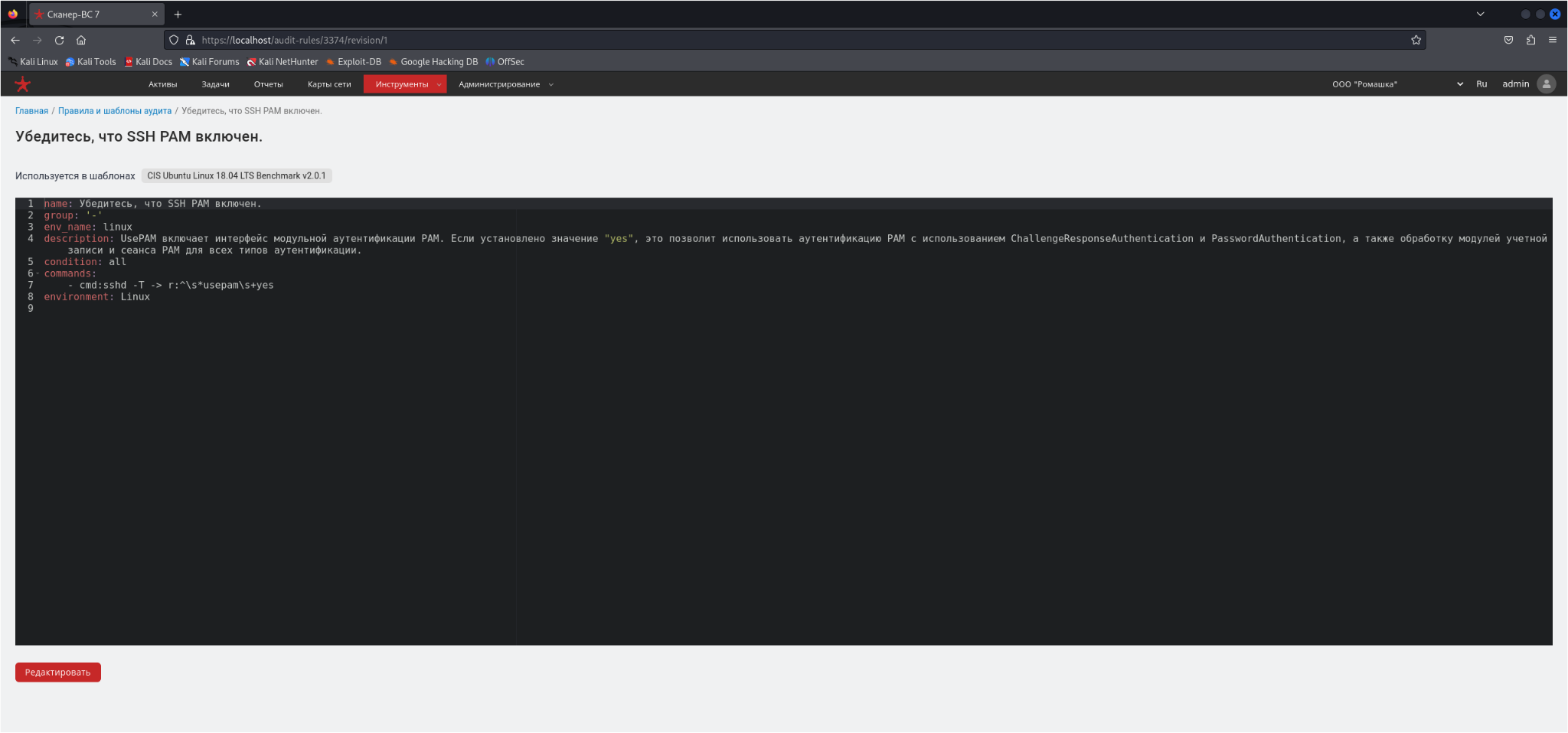Click the cmd:sshd -T command line

171,285
